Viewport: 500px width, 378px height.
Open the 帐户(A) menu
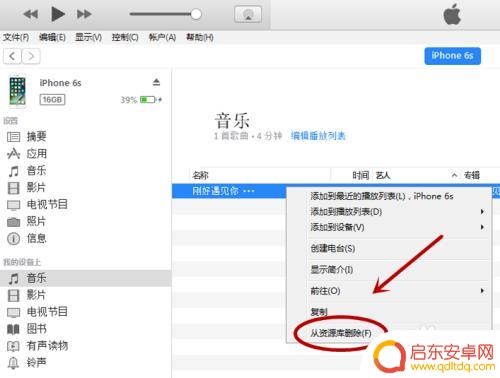162,37
